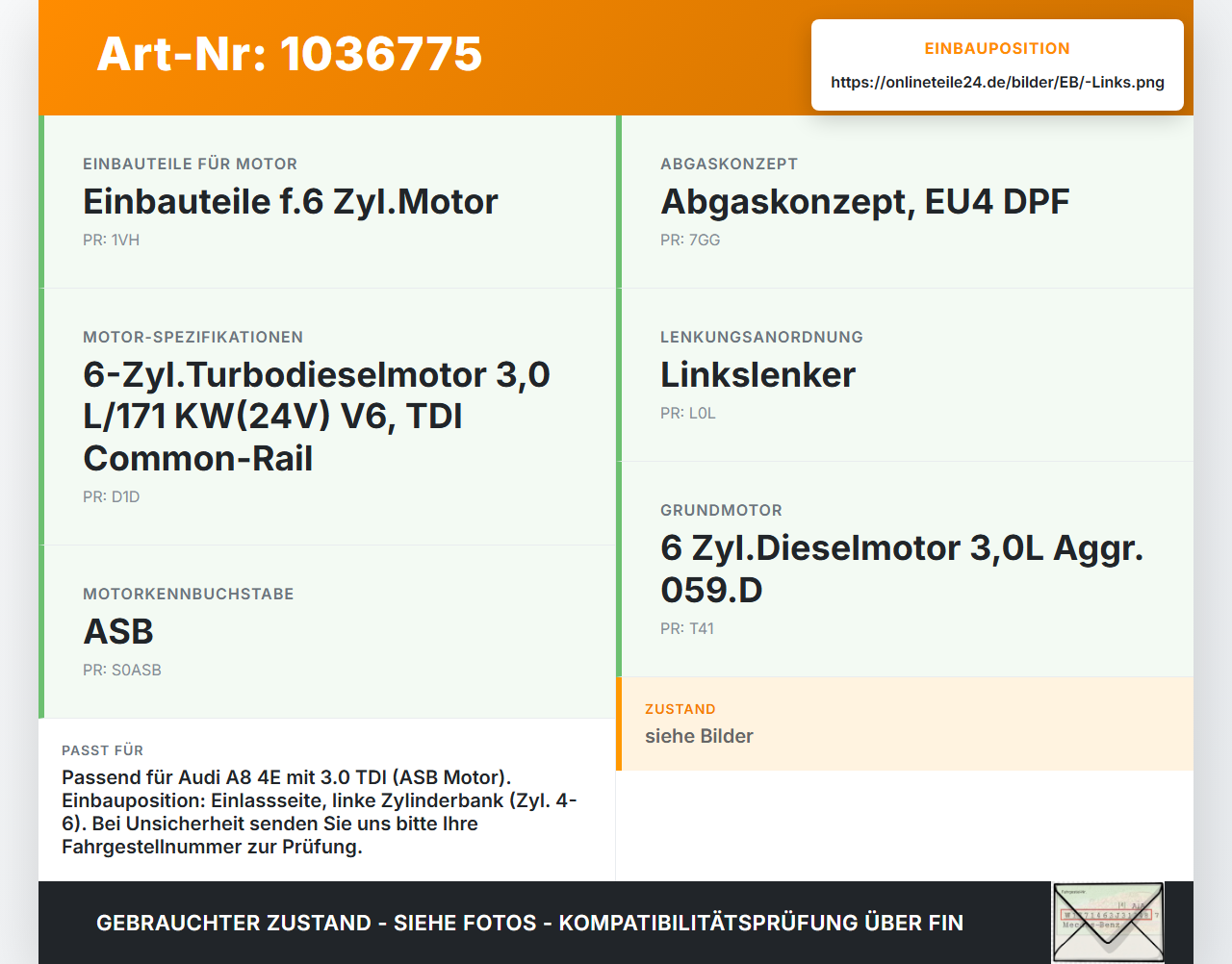Click the MOTOR-SPEZIFIKATIONEN label
The height and width of the screenshot is (964, 1232).
[x=192, y=337]
